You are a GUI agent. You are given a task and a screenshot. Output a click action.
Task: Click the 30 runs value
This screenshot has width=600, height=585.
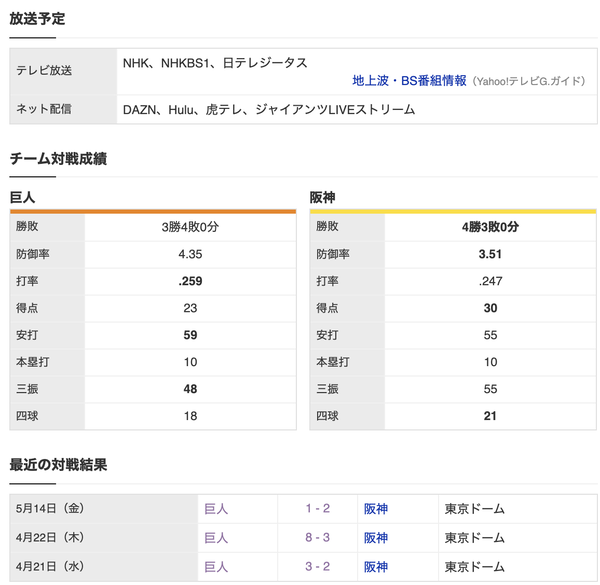tap(490, 308)
